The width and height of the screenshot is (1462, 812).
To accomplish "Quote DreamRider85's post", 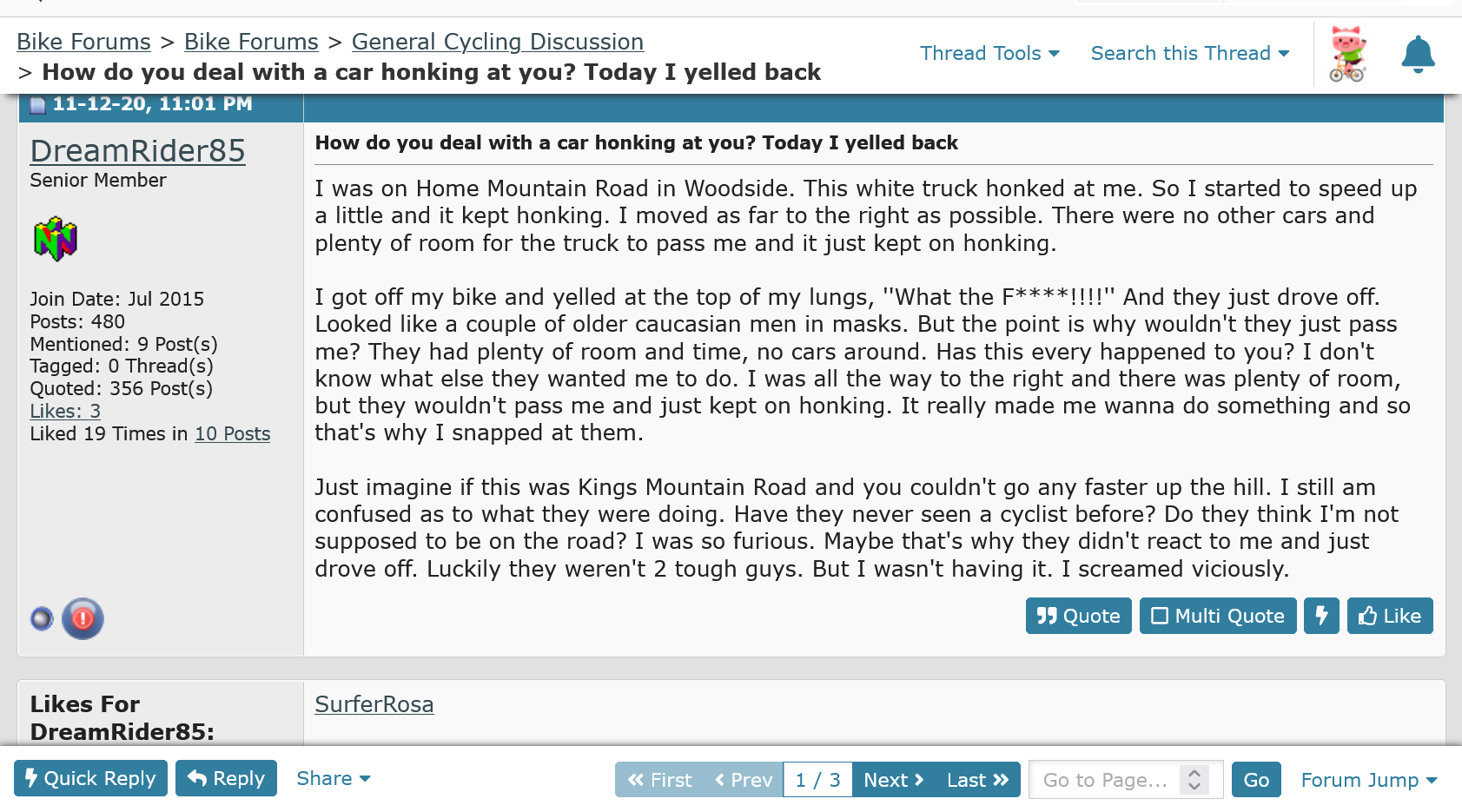I will point(1078,616).
